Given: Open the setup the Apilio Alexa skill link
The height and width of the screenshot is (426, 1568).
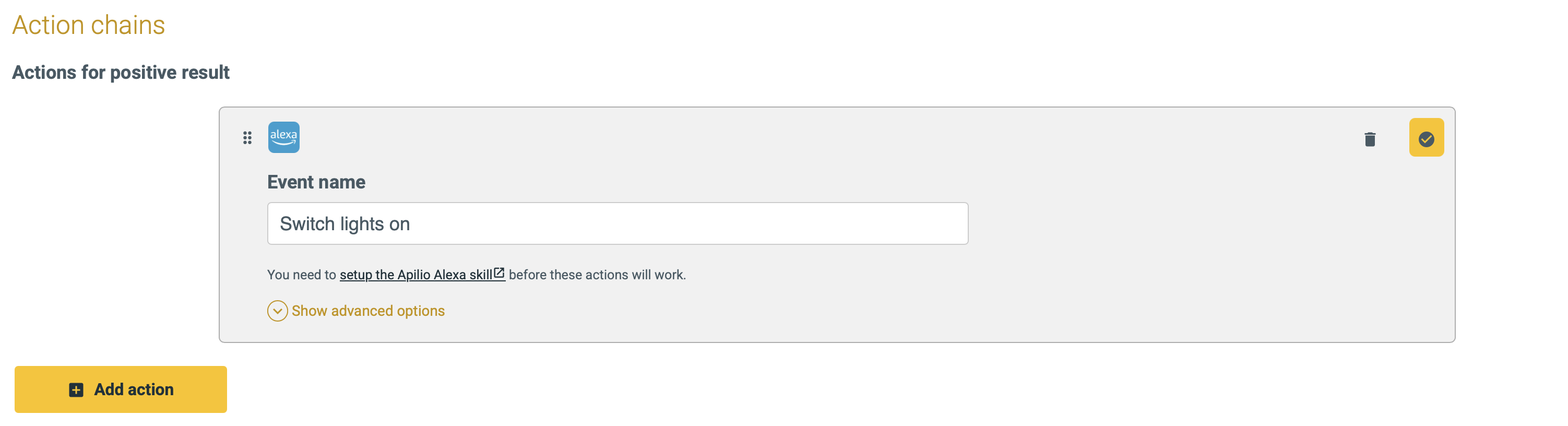Looking at the screenshot, I should (x=415, y=275).
